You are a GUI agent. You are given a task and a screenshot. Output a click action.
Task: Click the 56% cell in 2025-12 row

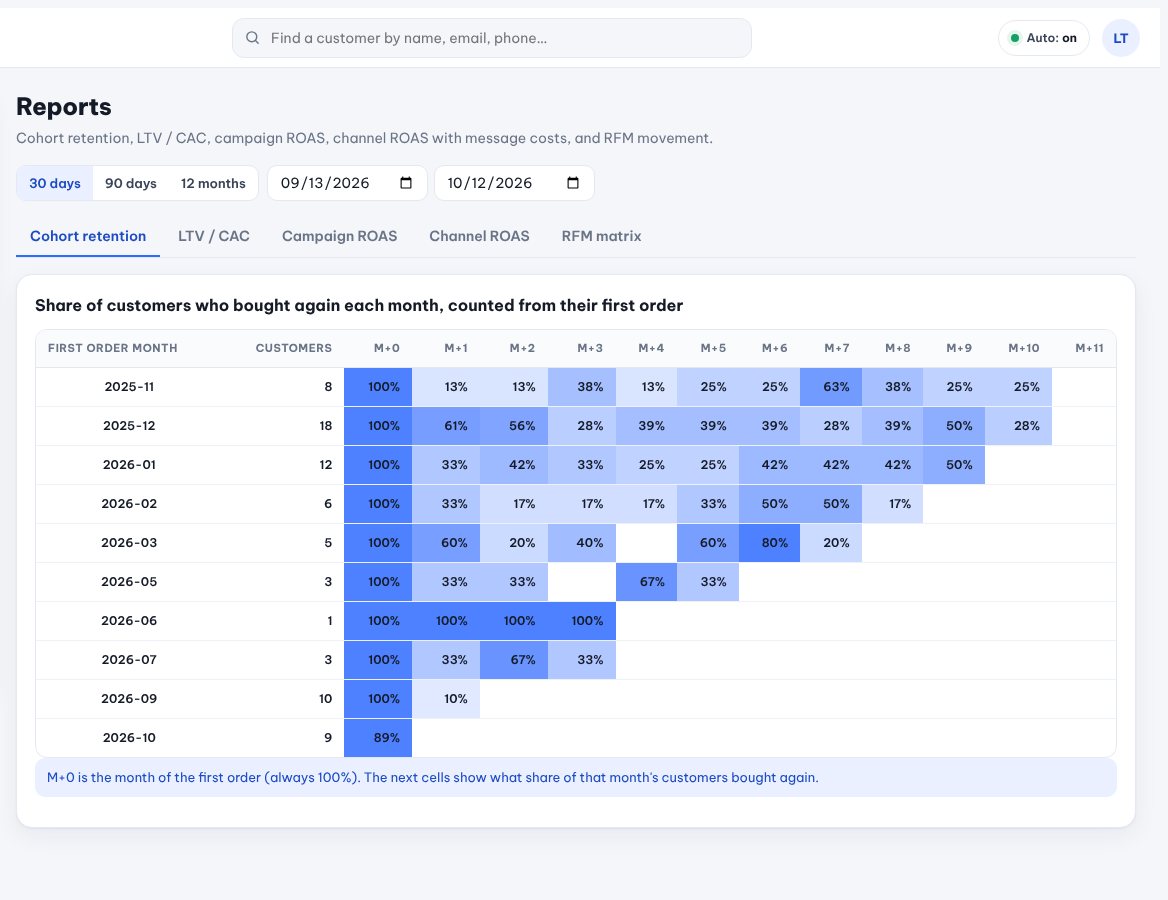pyautogui.click(x=514, y=425)
